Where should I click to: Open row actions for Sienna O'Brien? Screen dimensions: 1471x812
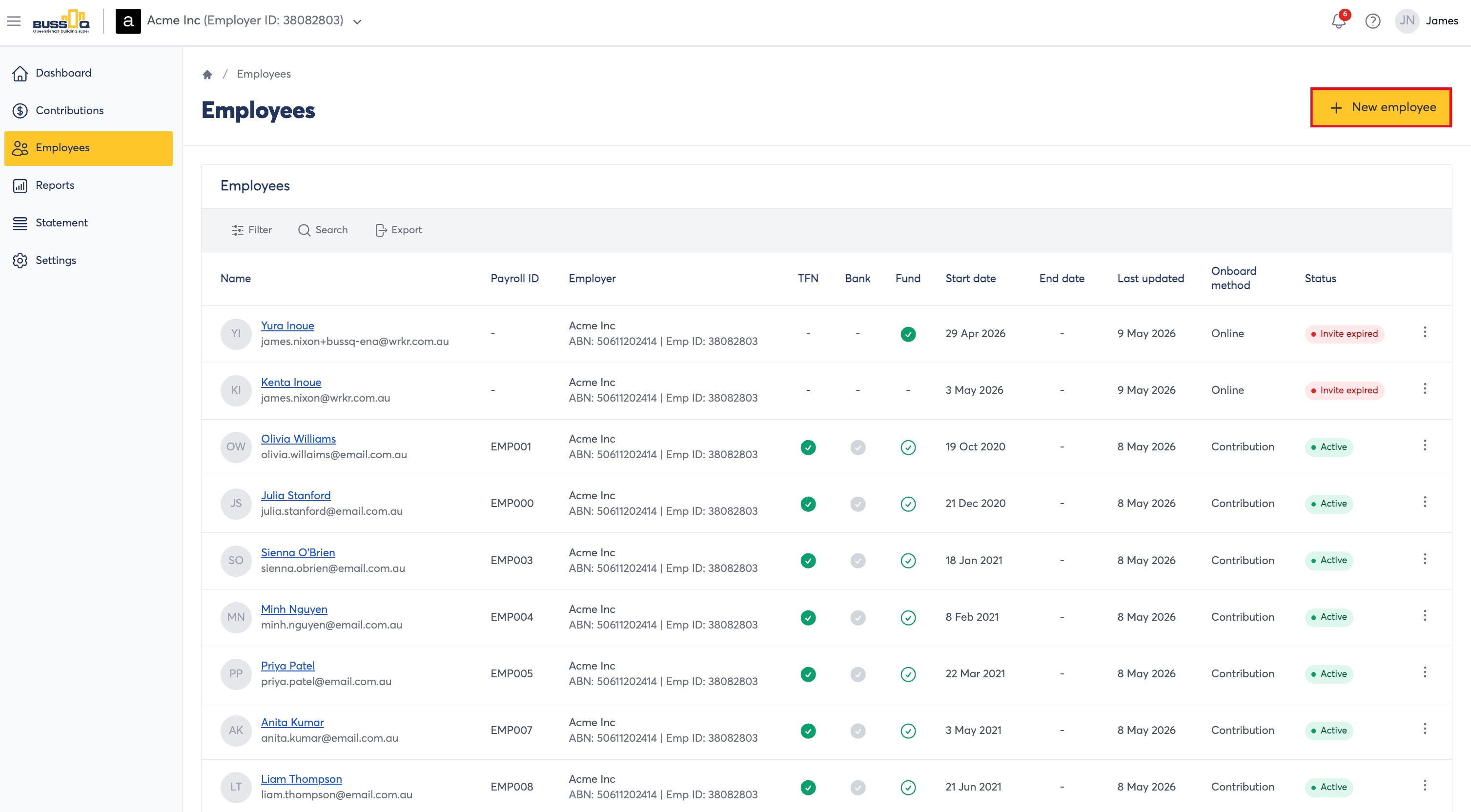coord(1425,559)
